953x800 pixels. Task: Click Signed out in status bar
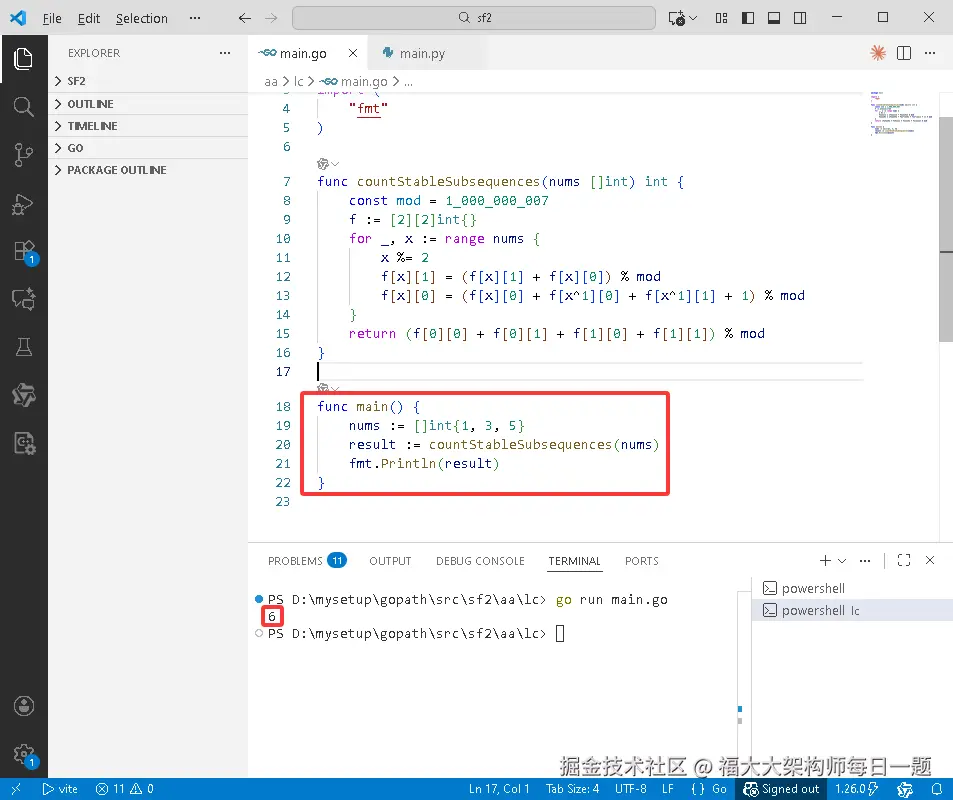782,789
